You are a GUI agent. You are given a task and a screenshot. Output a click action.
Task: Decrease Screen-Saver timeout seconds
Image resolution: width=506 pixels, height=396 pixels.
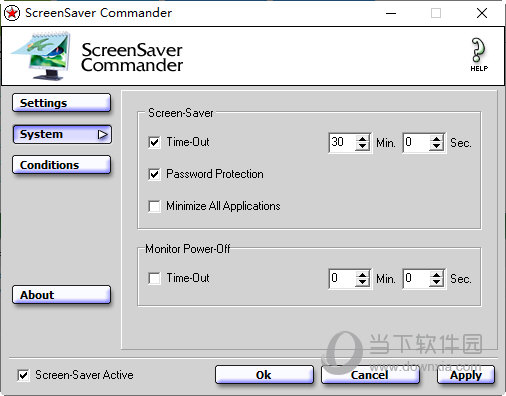coord(436,147)
